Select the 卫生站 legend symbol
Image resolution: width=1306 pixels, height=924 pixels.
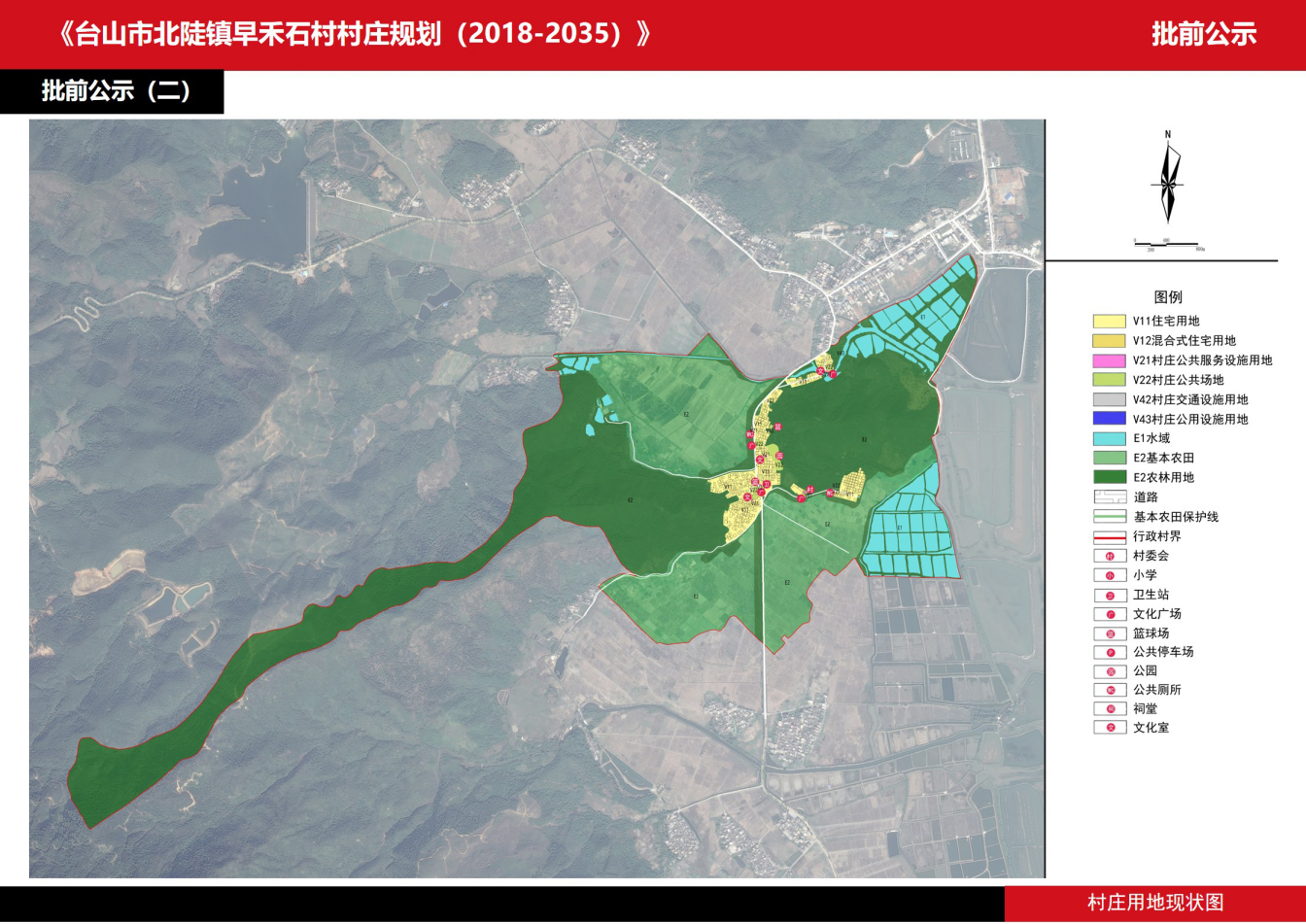(1109, 595)
